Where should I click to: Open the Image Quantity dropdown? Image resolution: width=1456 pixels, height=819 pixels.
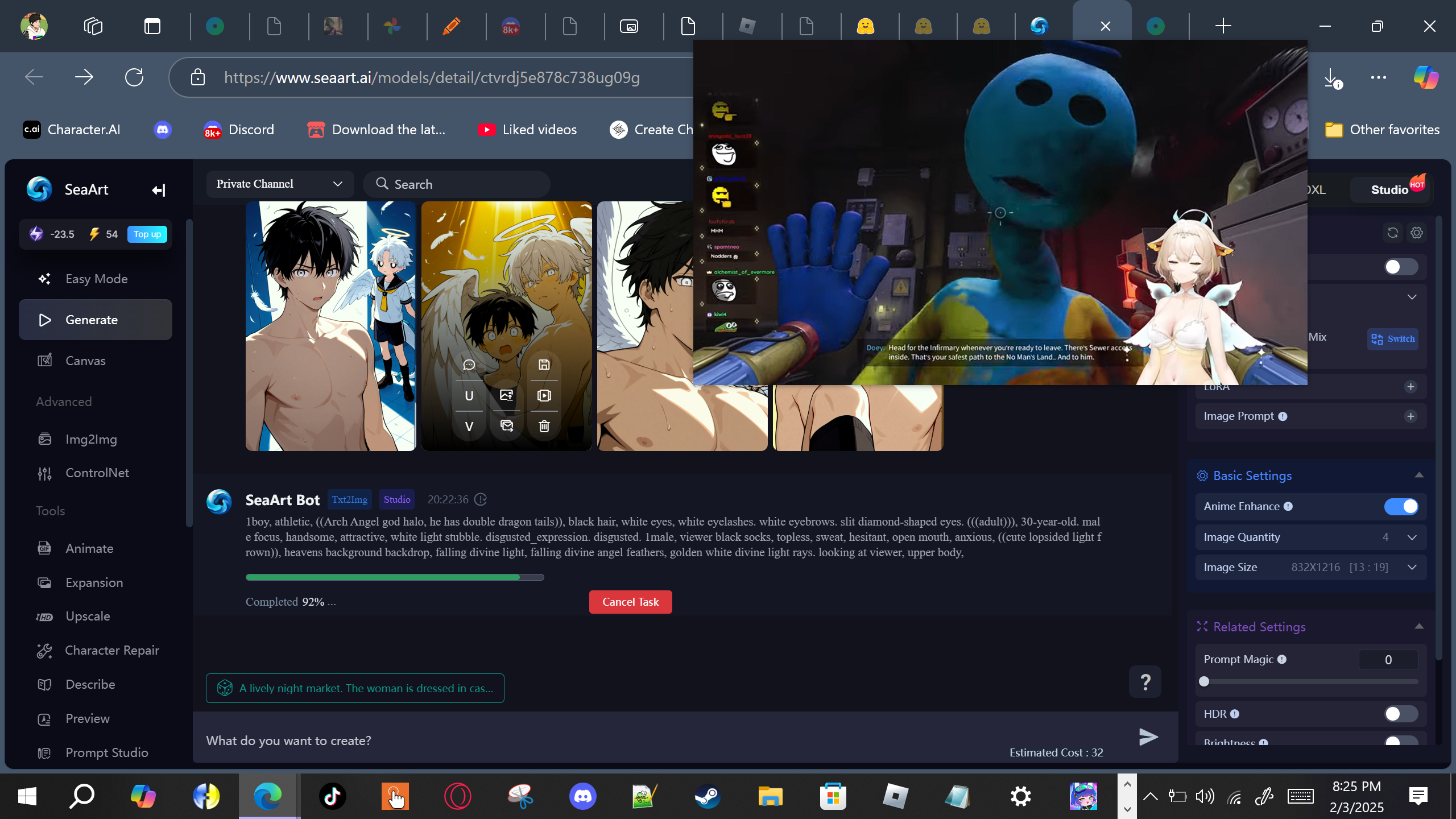pos(1310,537)
